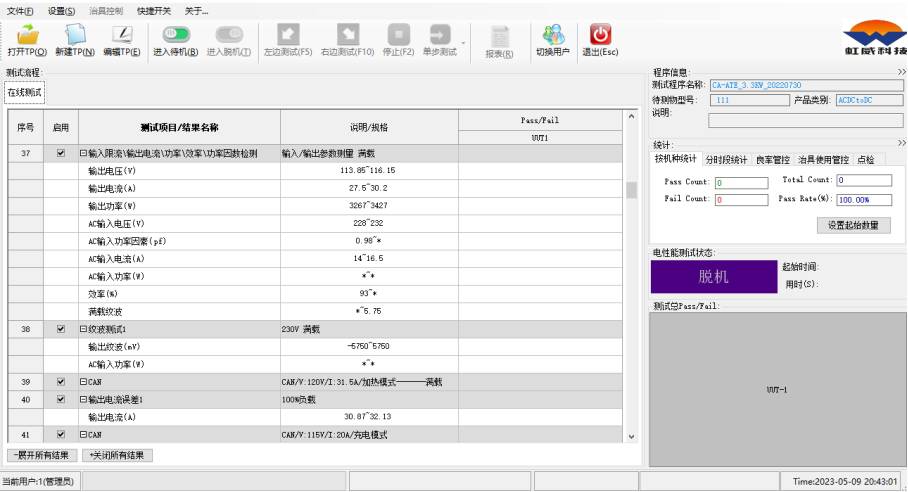Click the 测试项目/结果名称 column header
Viewport: 908px width, 492px height.
(180, 127)
